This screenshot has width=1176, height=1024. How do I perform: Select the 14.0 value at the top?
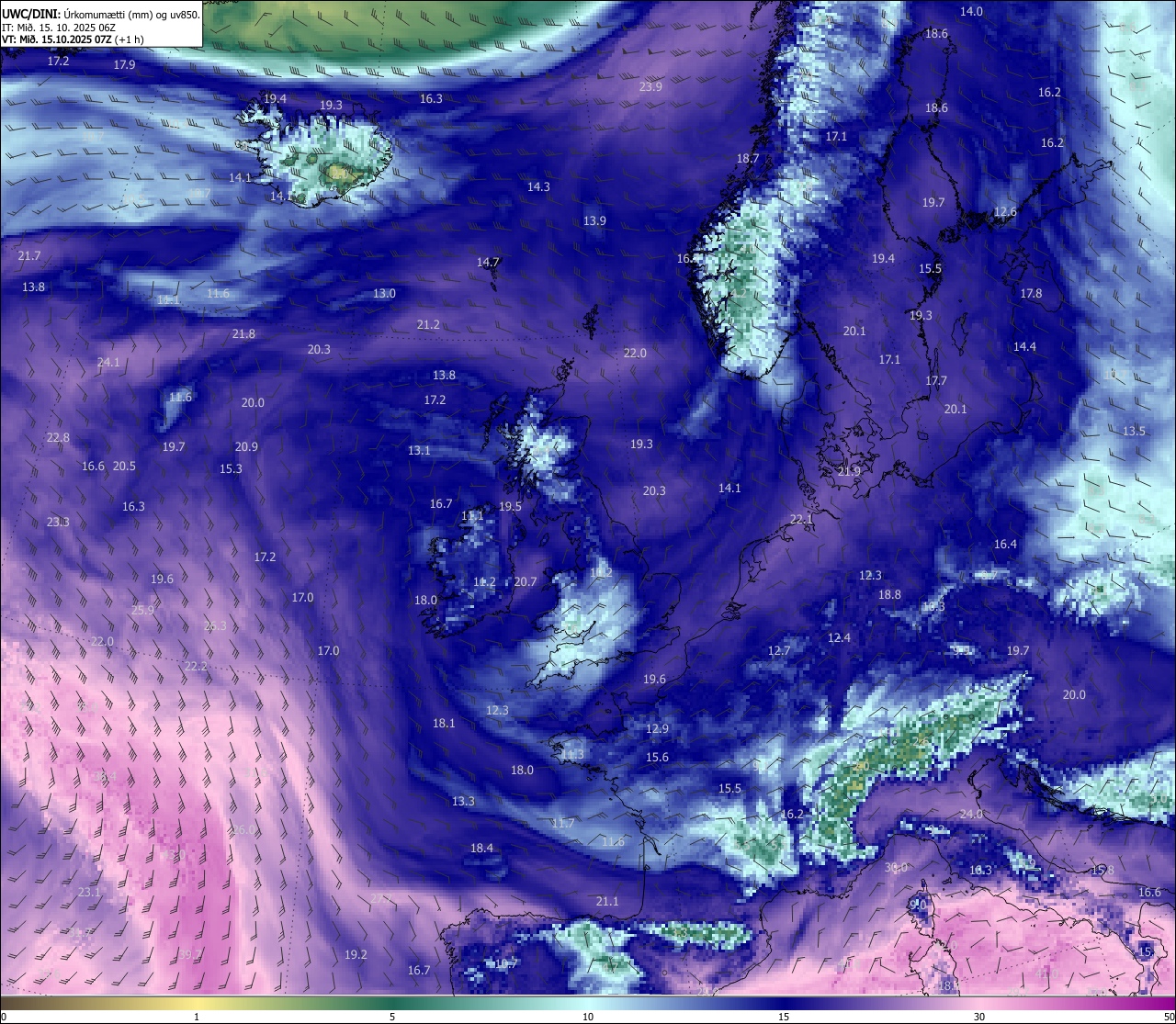pyautogui.click(x=971, y=11)
